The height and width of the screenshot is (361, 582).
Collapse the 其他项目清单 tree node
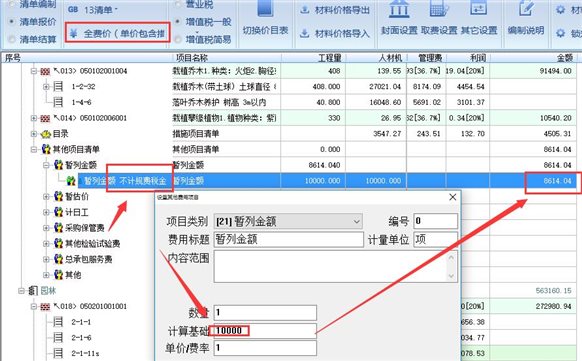pyautogui.click(x=34, y=149)
